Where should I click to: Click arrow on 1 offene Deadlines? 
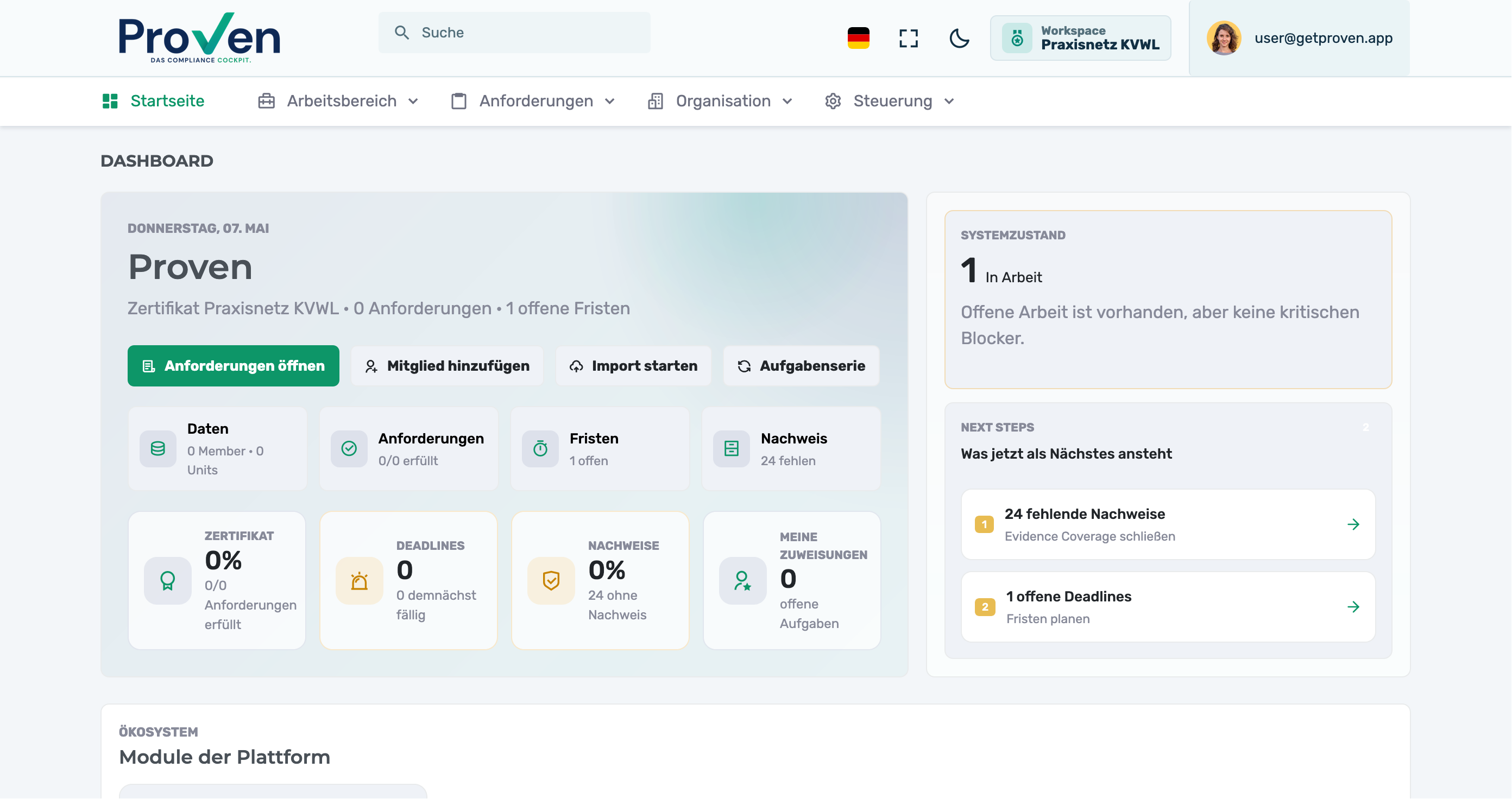[1353, 608]
